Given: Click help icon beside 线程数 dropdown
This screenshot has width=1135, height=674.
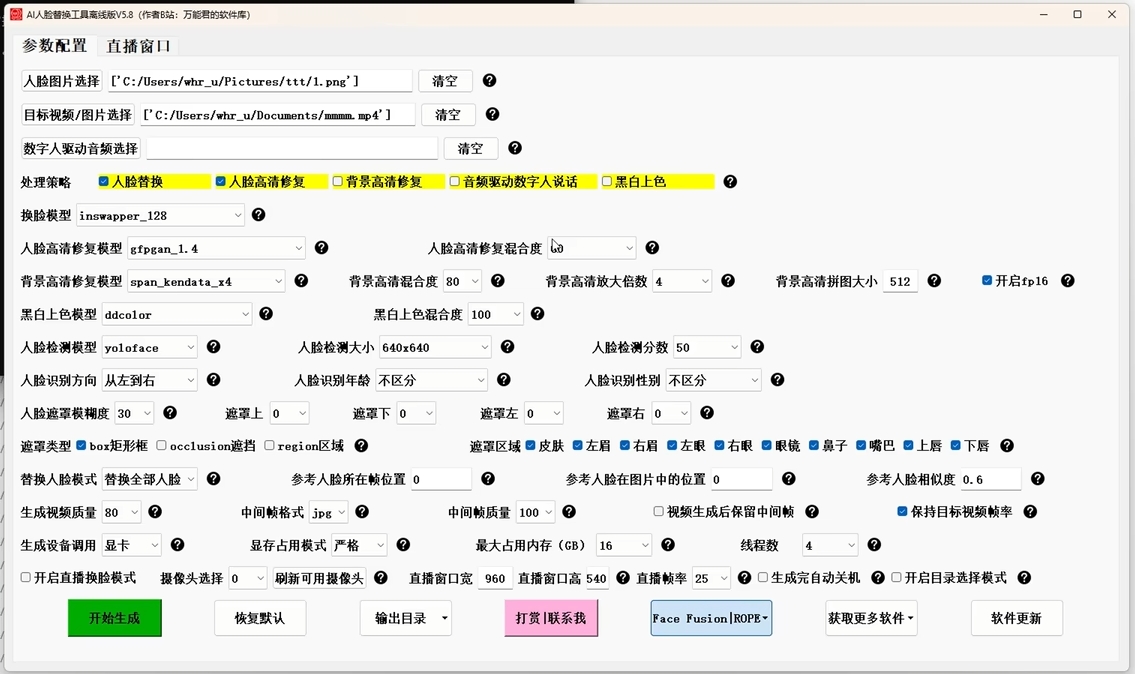Looking at the screenshot, I should coord(874,545).
